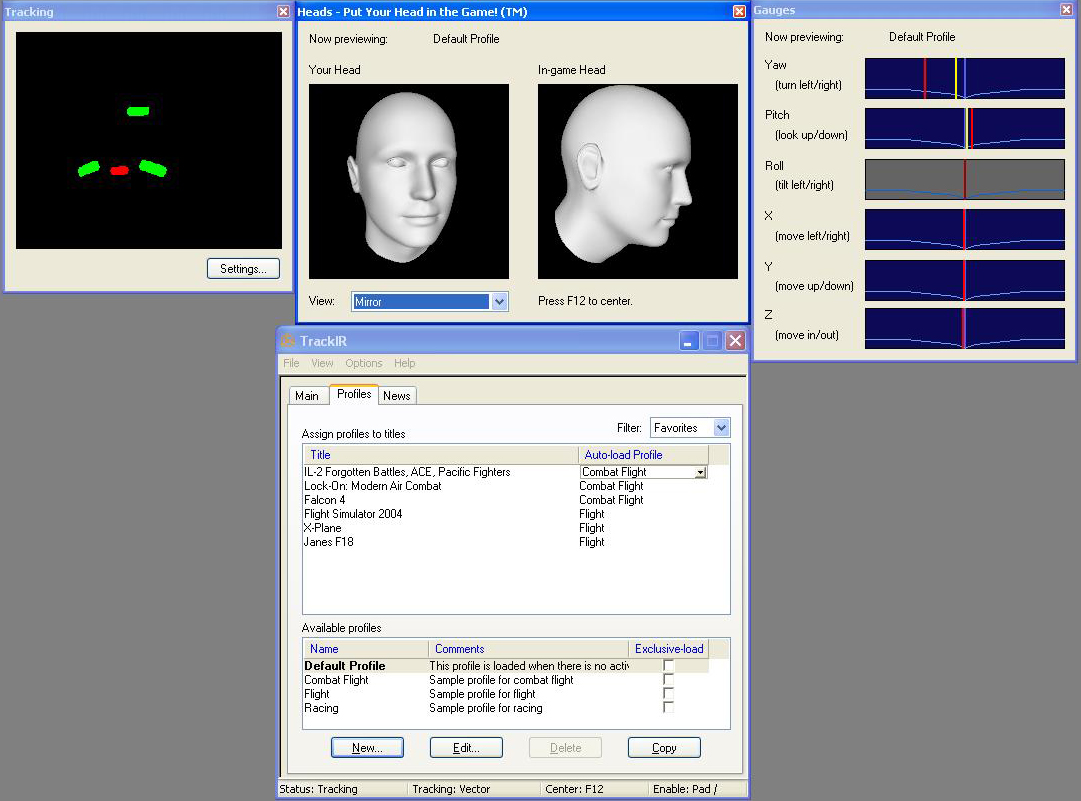Open the File menu
Image resolution: width=1081 pixels, height=801 pixels.
pos(291,363)
